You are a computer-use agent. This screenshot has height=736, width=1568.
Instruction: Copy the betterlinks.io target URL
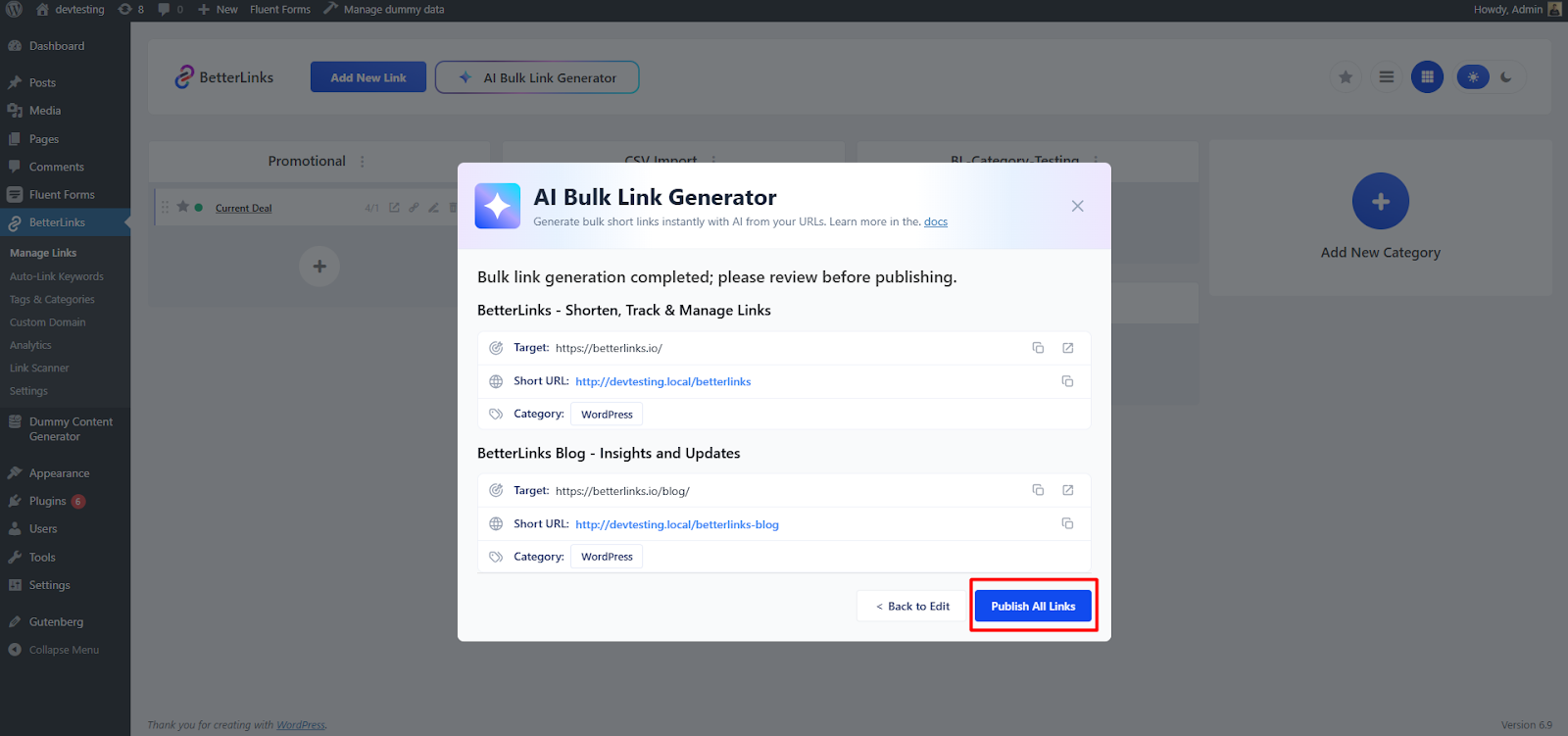(1038, 348)
